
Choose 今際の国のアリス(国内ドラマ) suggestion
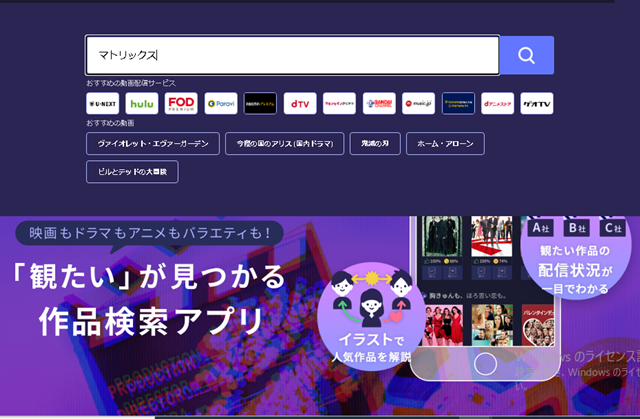click(x=285, y=144)
